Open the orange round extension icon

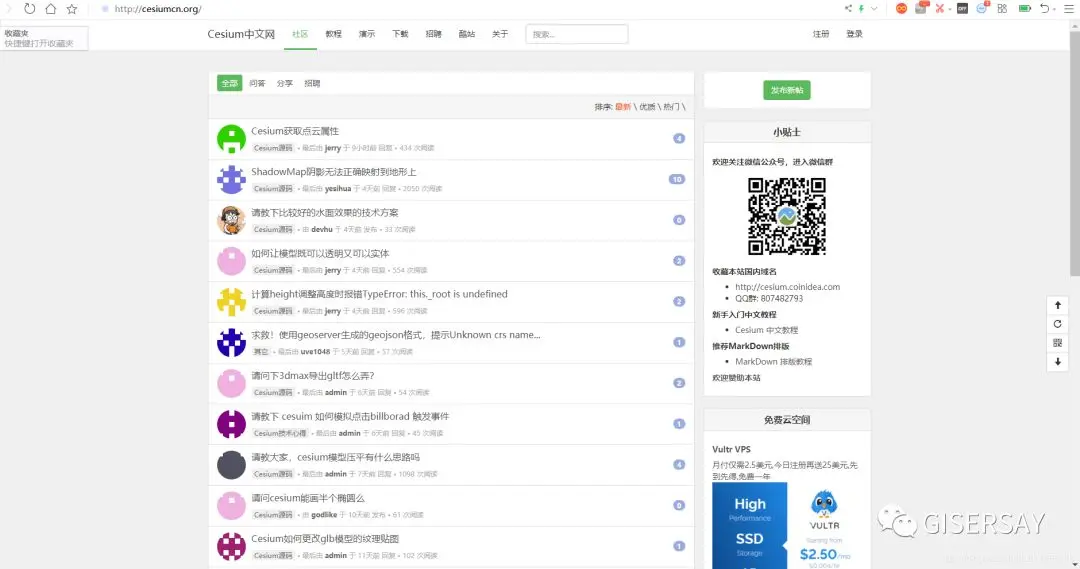click(x=901, y=8)
